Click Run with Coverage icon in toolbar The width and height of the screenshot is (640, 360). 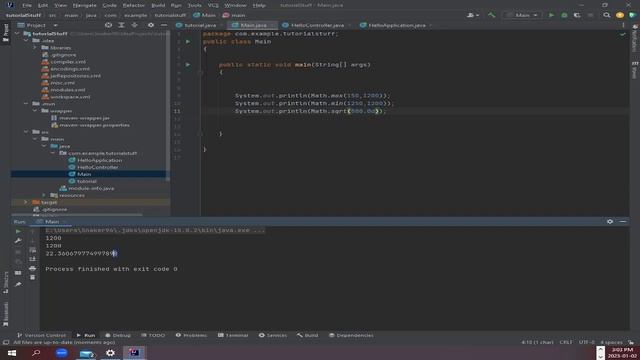tap(577, 15)
